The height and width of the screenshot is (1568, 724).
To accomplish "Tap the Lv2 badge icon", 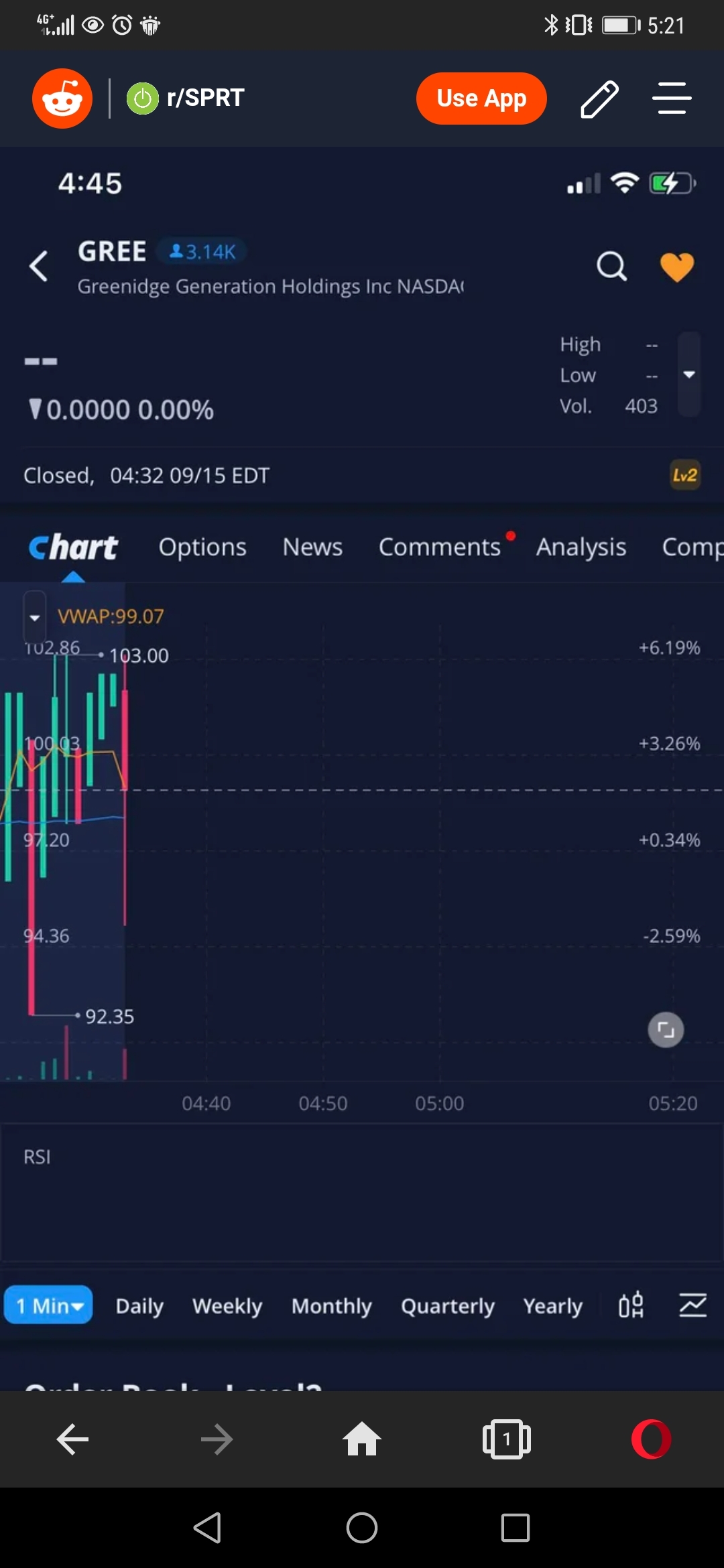I will pyautogui.click(x=684, y=475).
